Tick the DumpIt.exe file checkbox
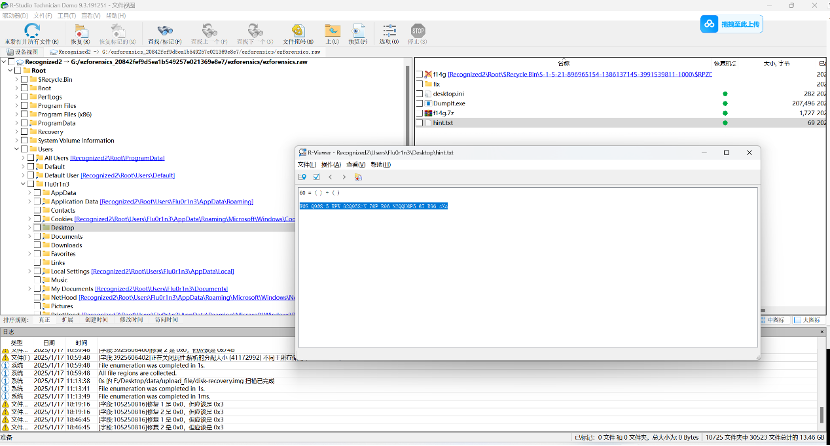Screen dimensions: 830x446 pyautogui.click(x=419, y=104)
